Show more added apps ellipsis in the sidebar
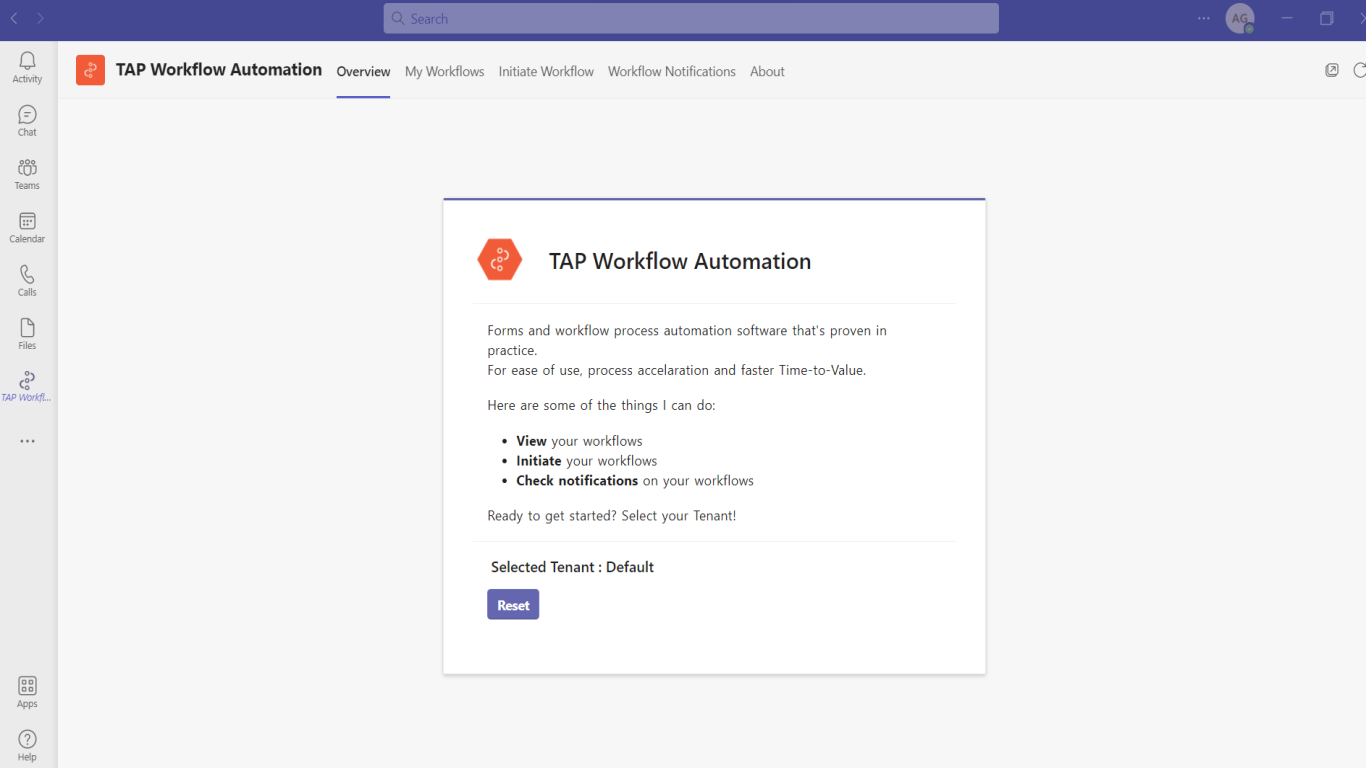This screenshot has height=768, width=1366. tap(27, 441)
